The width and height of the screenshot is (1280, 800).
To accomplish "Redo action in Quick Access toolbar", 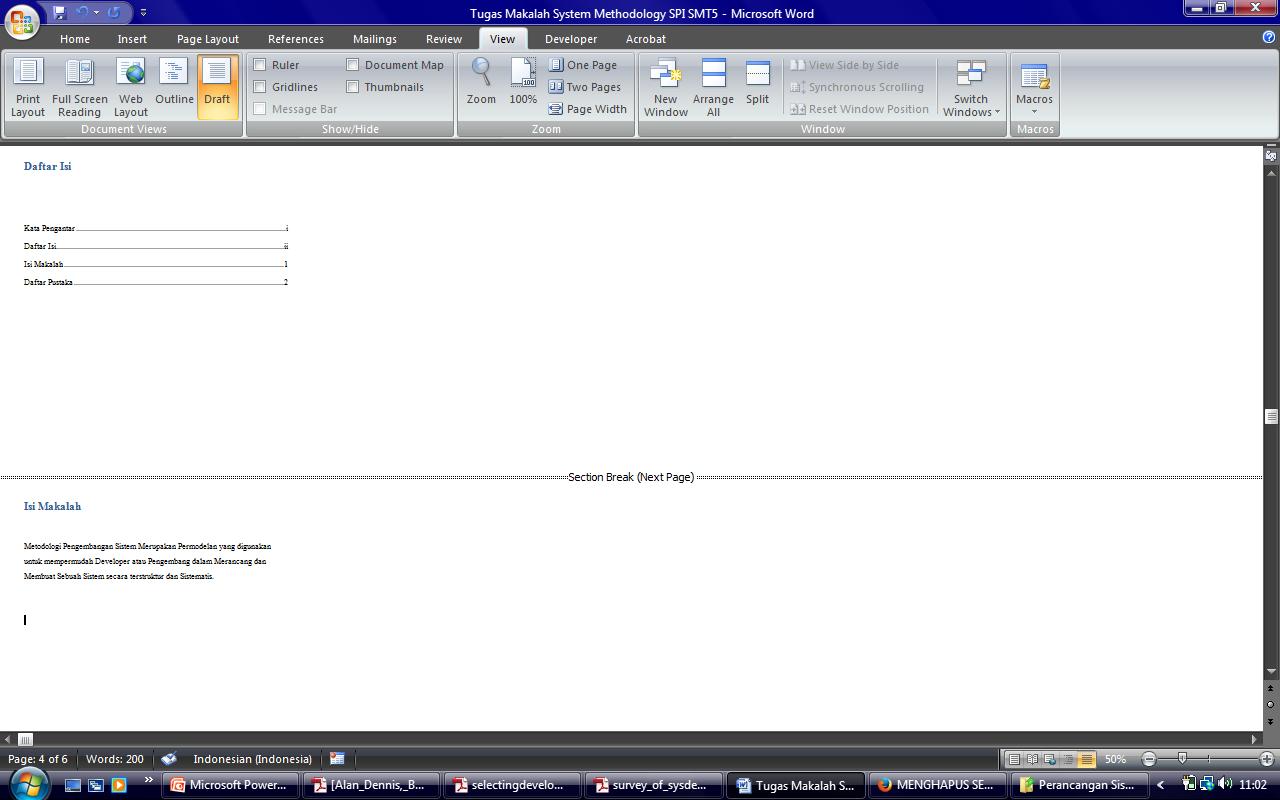I will [113, 13].
